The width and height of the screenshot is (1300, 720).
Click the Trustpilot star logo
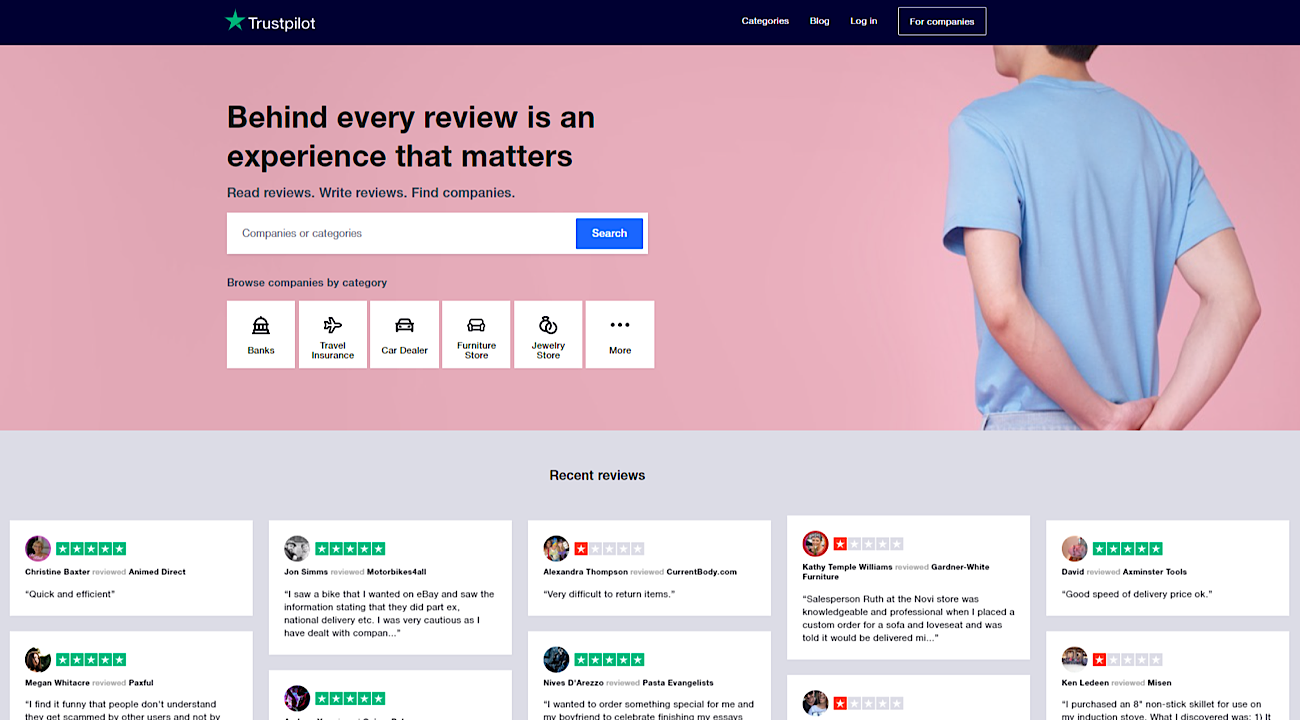click(x=235, y=21)
